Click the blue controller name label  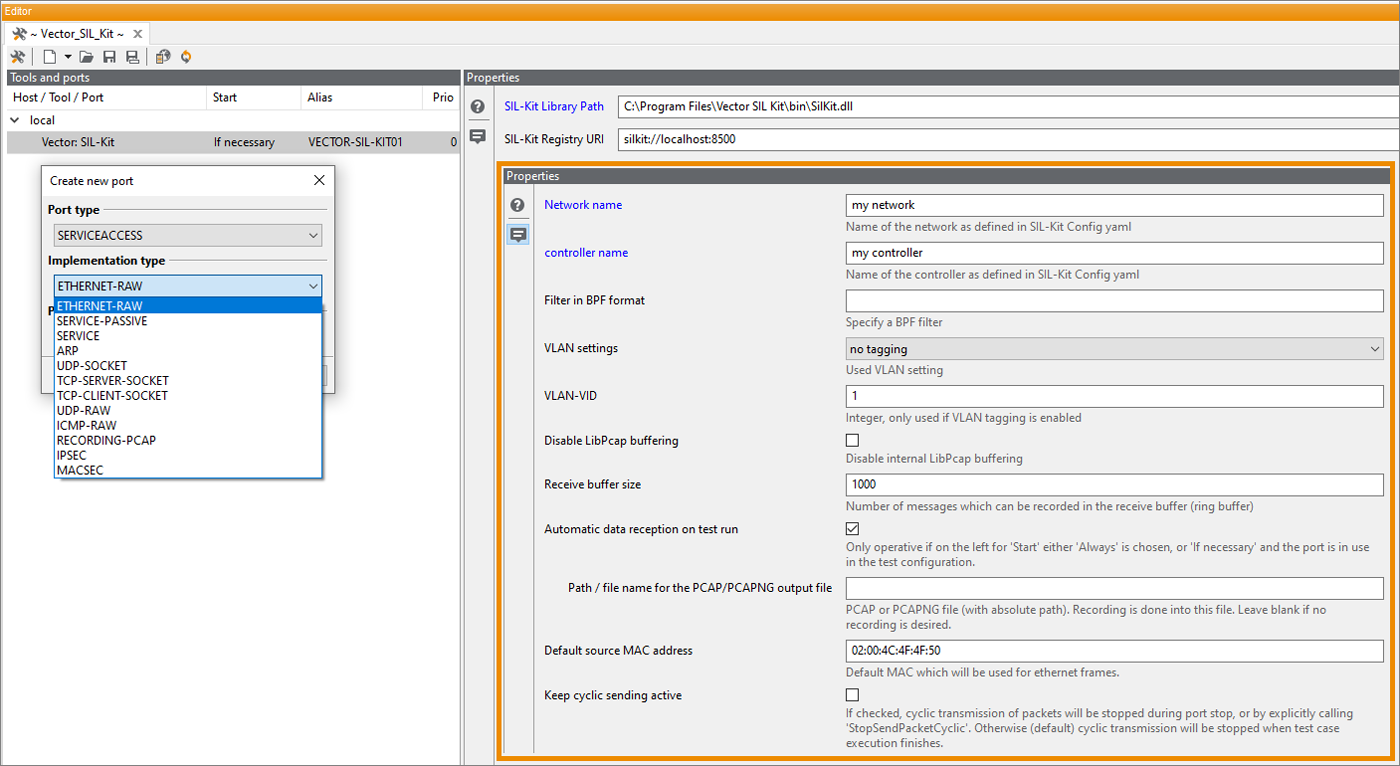tap(586, 253)
